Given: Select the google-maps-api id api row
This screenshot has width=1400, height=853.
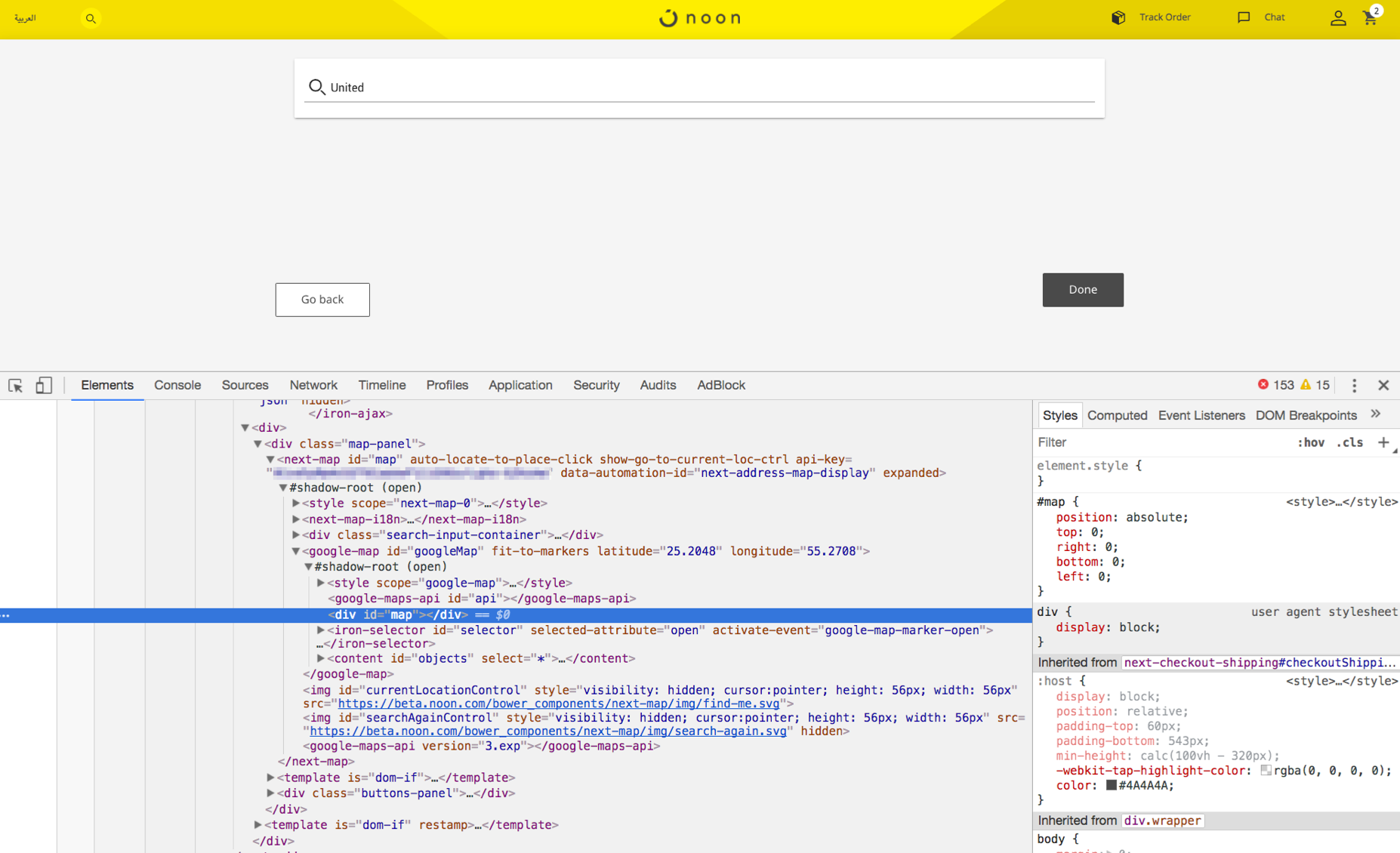Looking at the screenshot, I should coord(482,599).
